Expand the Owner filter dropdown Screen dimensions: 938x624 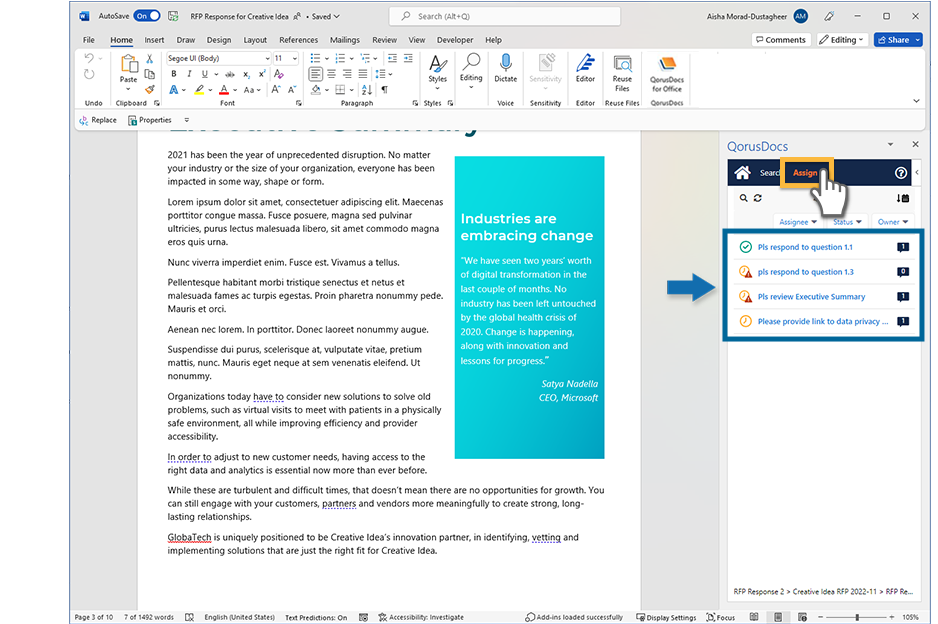893,222
